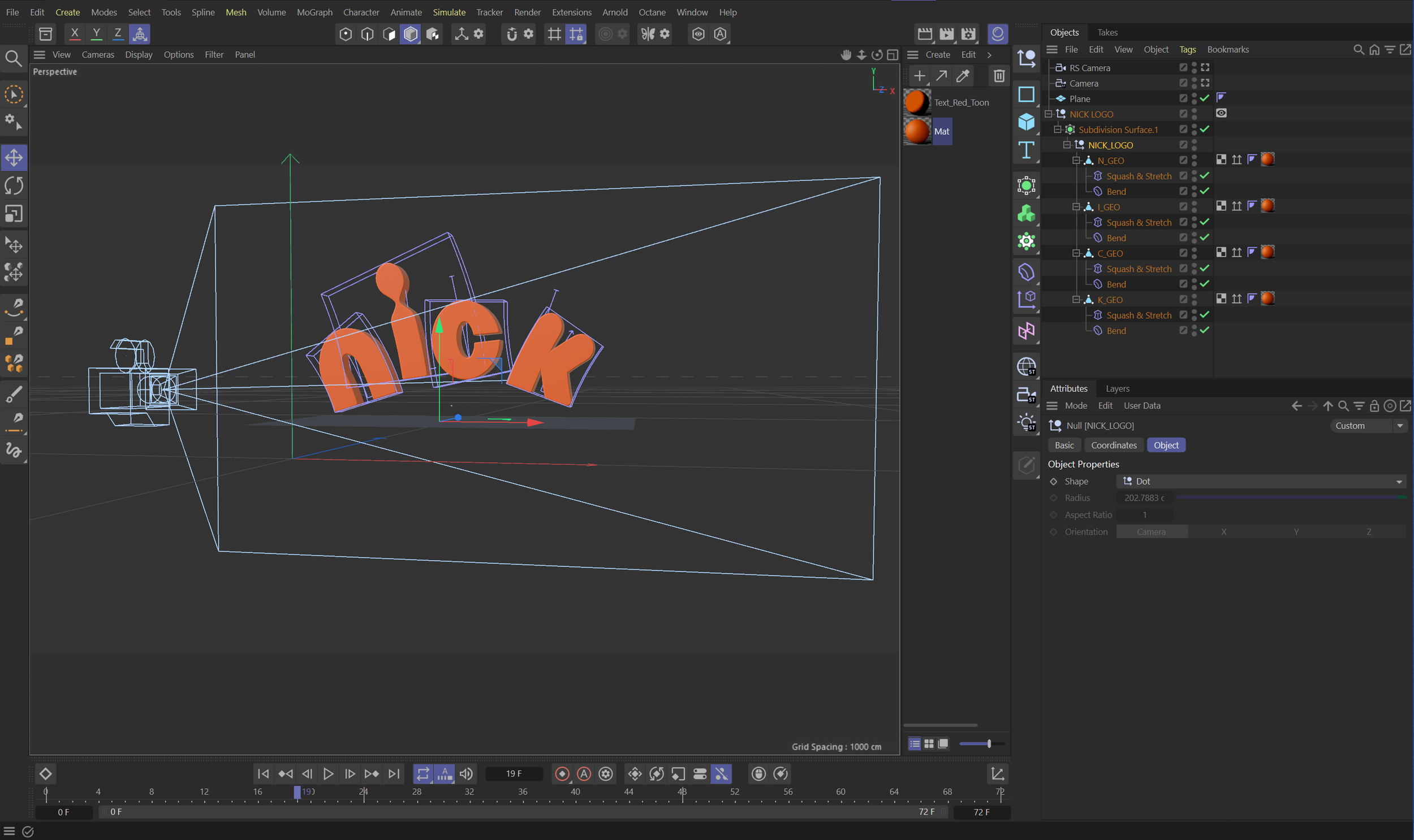Open Bookmarks in Objects manager

pyautogui.click(x=1228, y=49)
